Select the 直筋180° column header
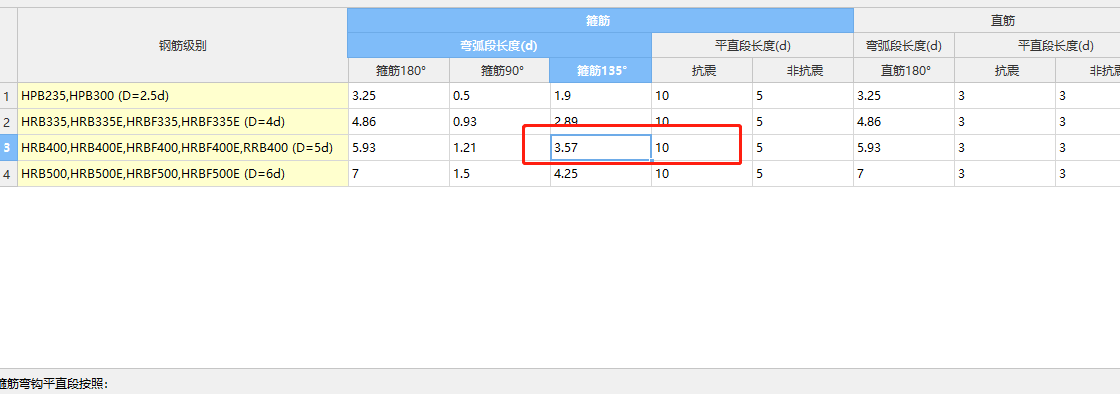 [904, 71]
